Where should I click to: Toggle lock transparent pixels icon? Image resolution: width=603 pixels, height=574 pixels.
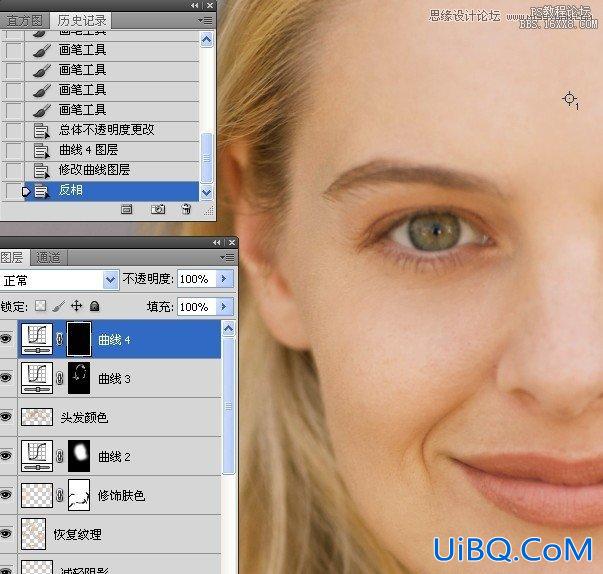(x=40, y=306)
